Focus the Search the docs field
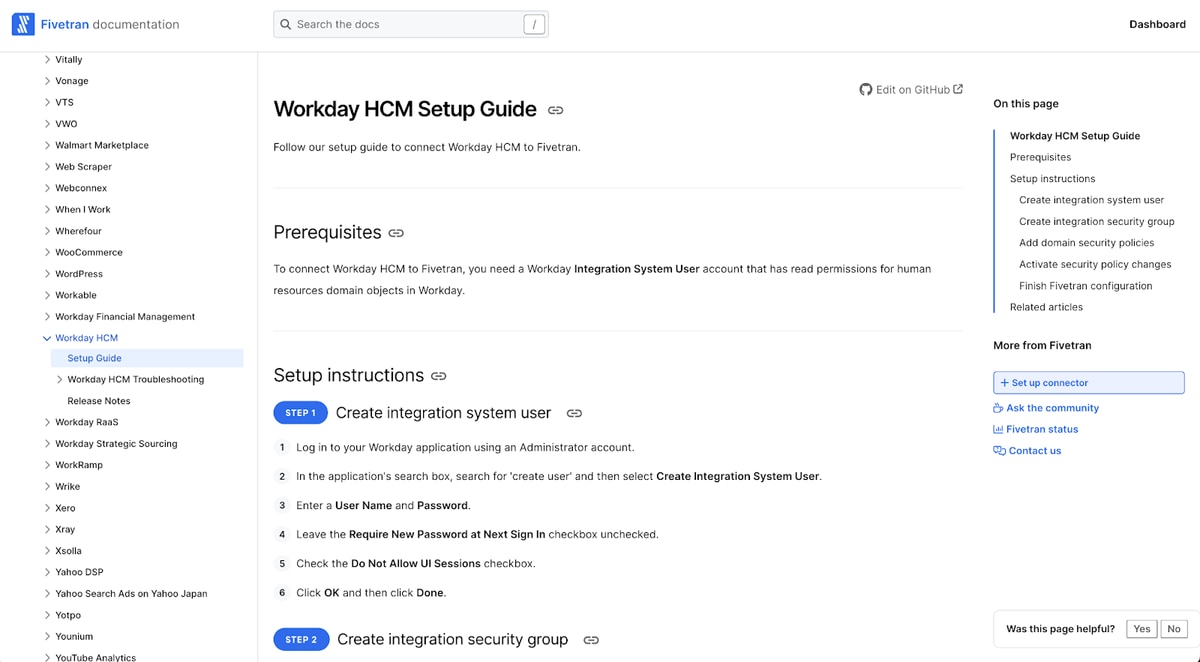 [x=410, y=24]
